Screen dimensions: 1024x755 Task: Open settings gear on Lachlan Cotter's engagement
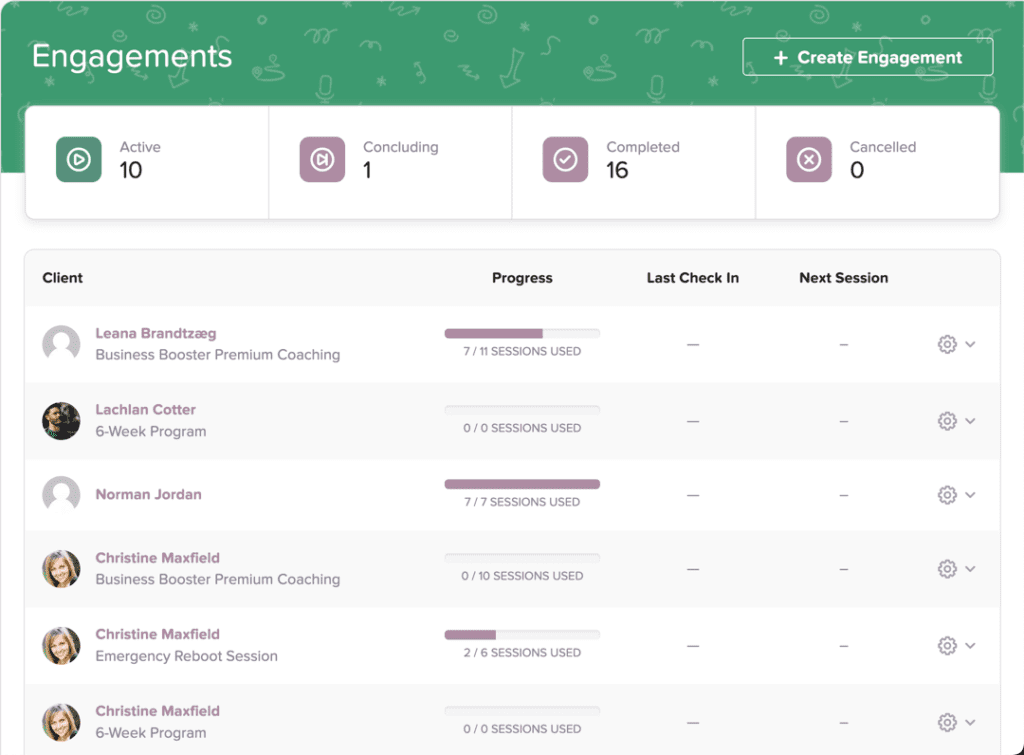tap(946, 420)
